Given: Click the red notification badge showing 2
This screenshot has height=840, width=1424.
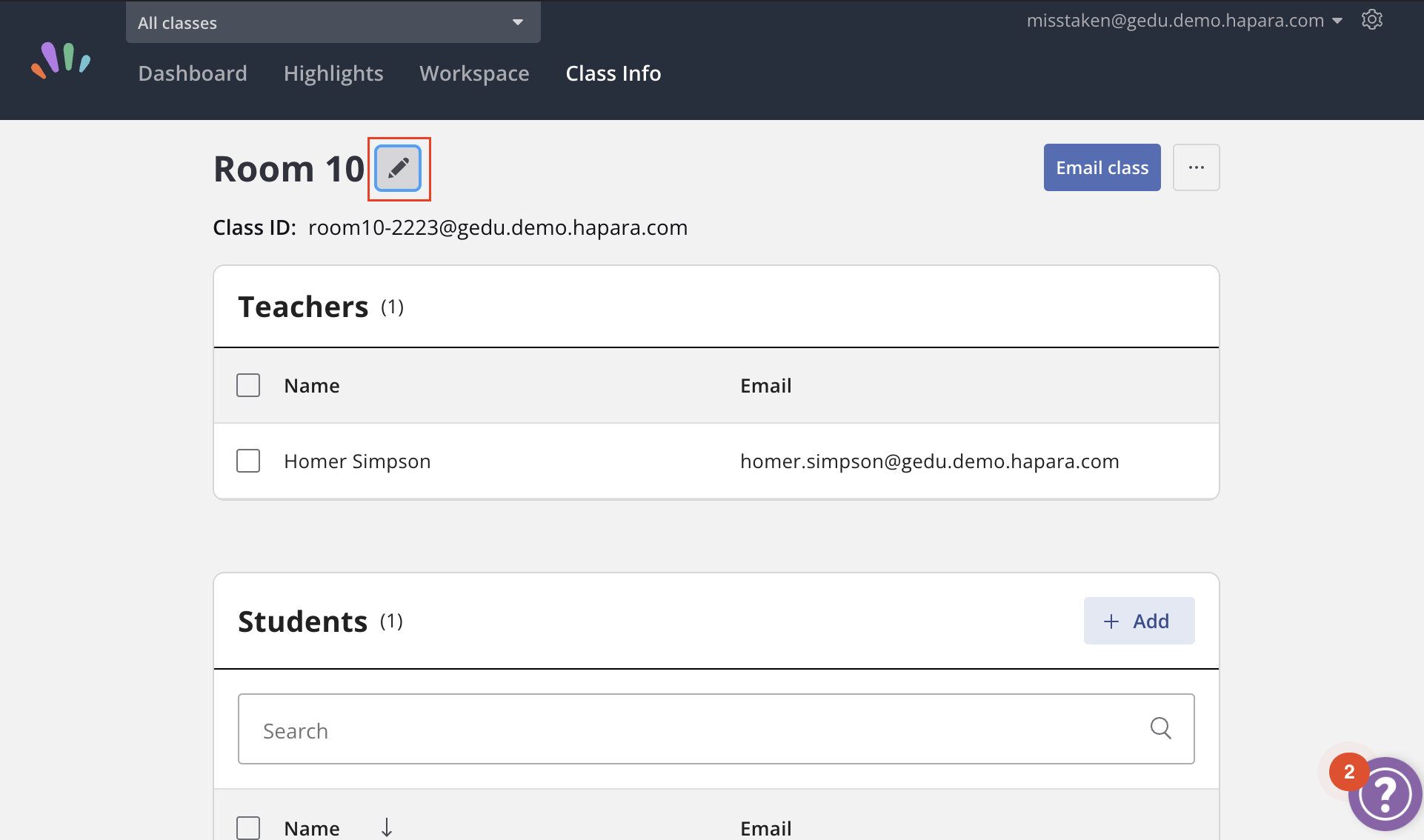Looking at the screenshot, I should (1349, 772).
